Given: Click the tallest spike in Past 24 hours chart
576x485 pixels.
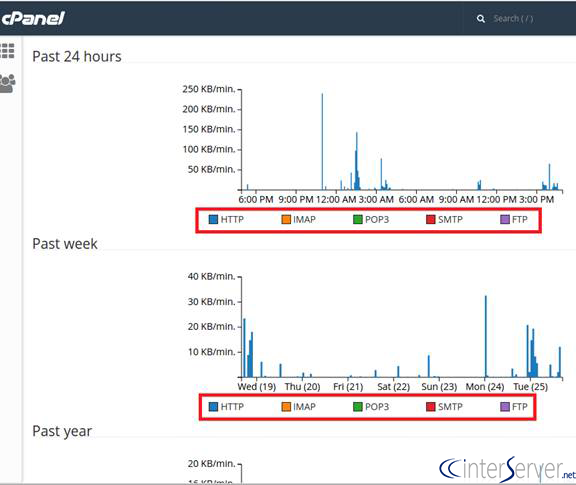Looking at the screenshot, I should [323, 141].
